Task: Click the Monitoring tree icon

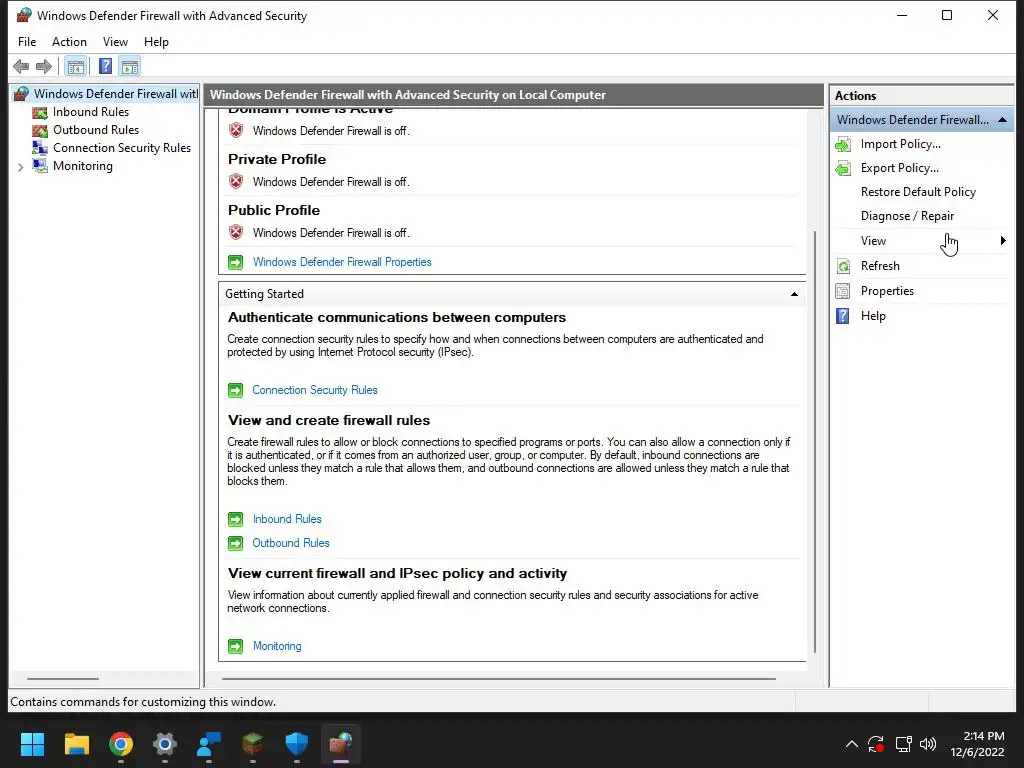Action: point(40,166)
